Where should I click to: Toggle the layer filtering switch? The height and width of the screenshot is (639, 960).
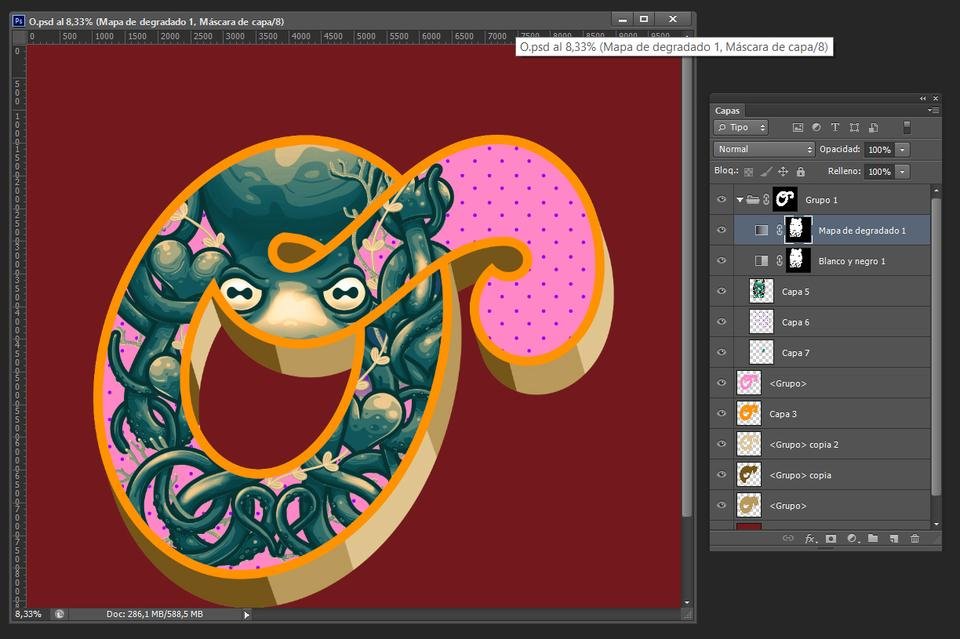coord(907,127)
